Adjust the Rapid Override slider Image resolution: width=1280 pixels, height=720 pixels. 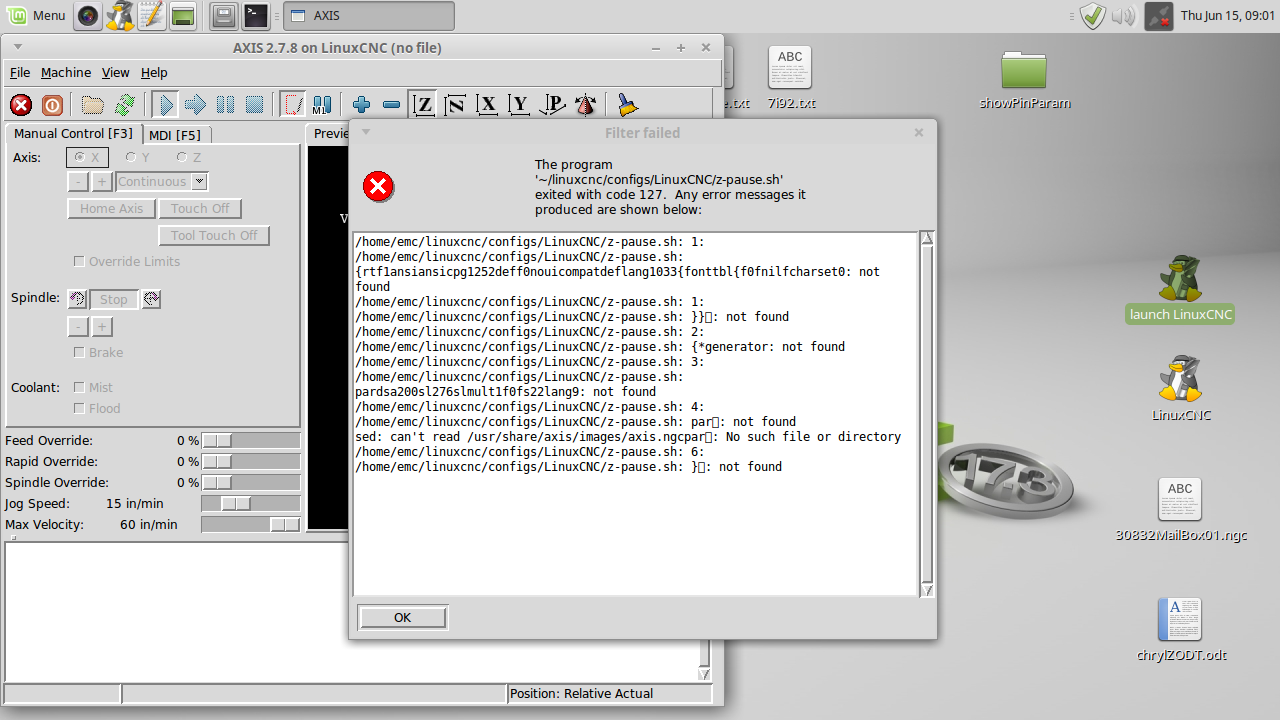pyautogui.click(x=251, y=462)
